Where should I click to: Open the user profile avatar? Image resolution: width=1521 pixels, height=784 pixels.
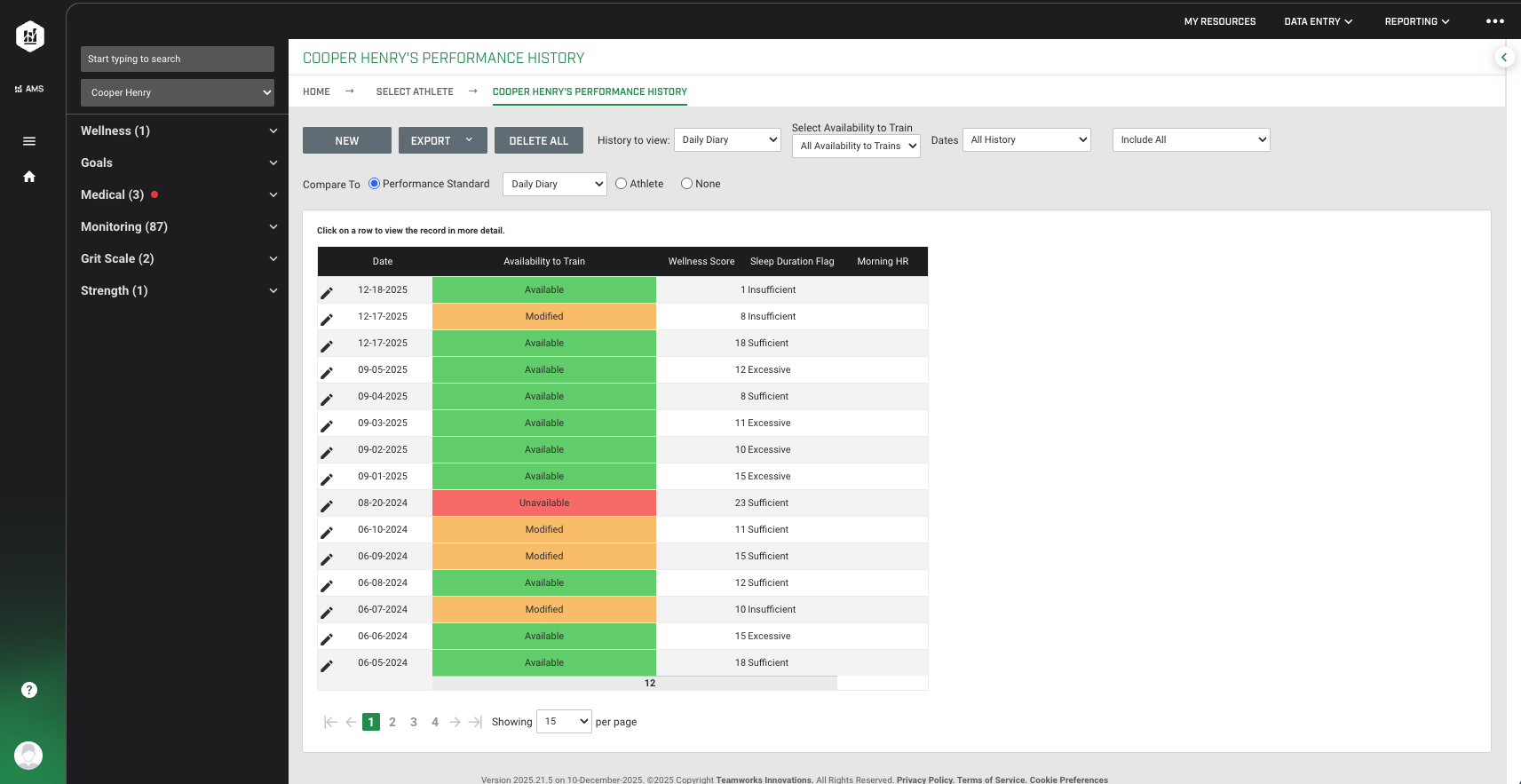point(28,756)
